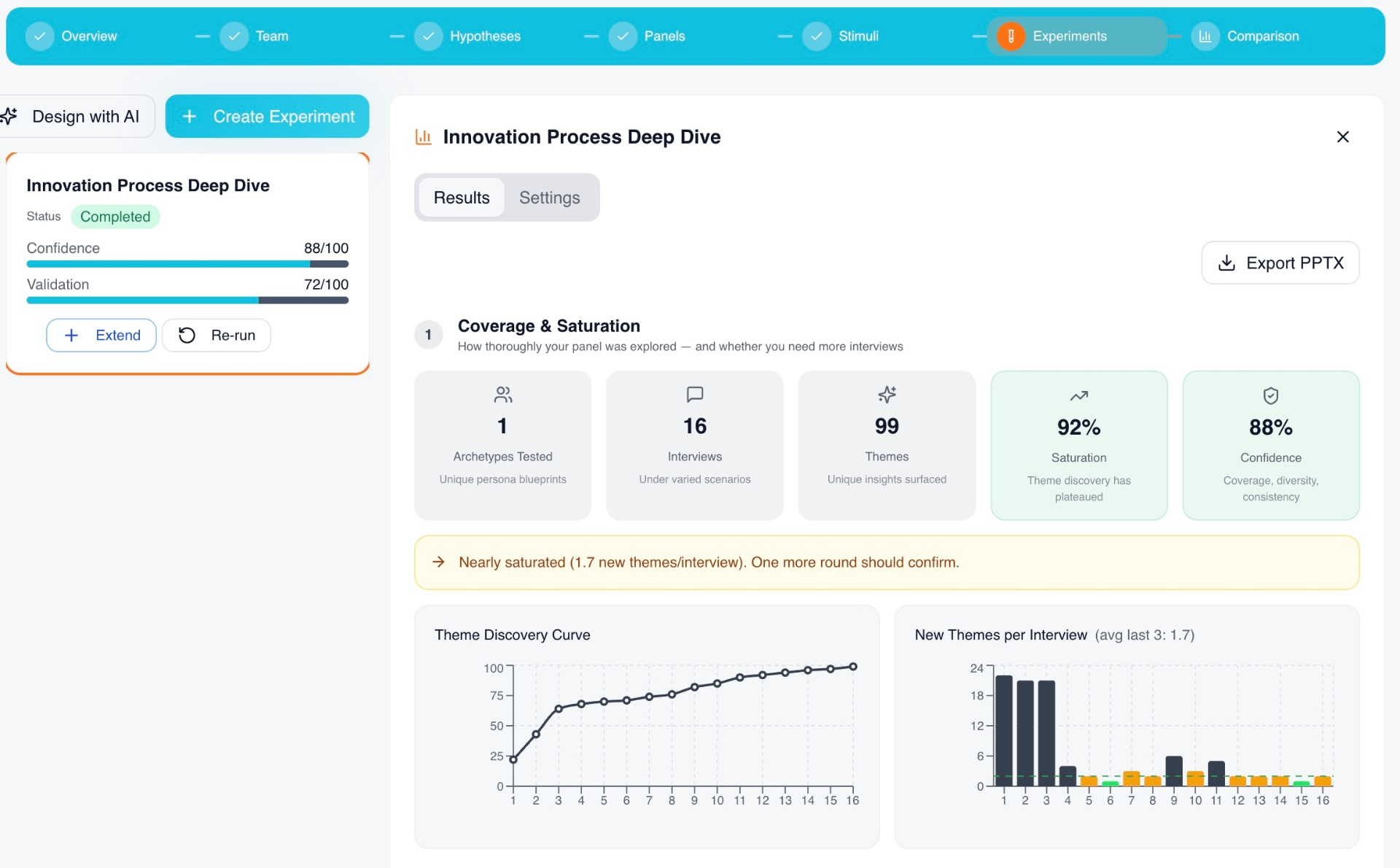Viewport: 1400px width, 868px height.
Task: Click the orange Experiments step icon
Action: tap(1011, 36)
